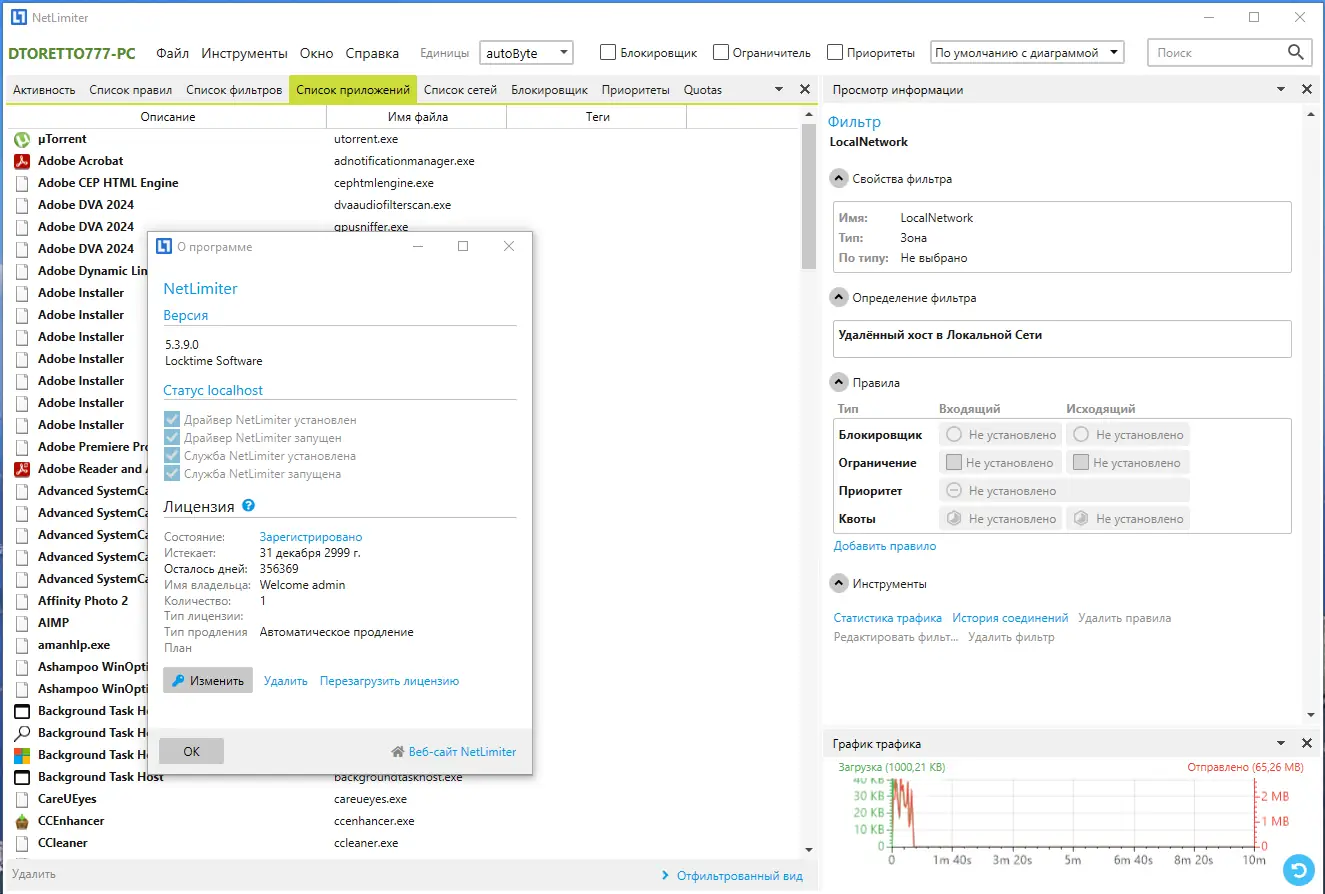Open the tab list dropdown arrow beside Quotas

click(780, 89)
